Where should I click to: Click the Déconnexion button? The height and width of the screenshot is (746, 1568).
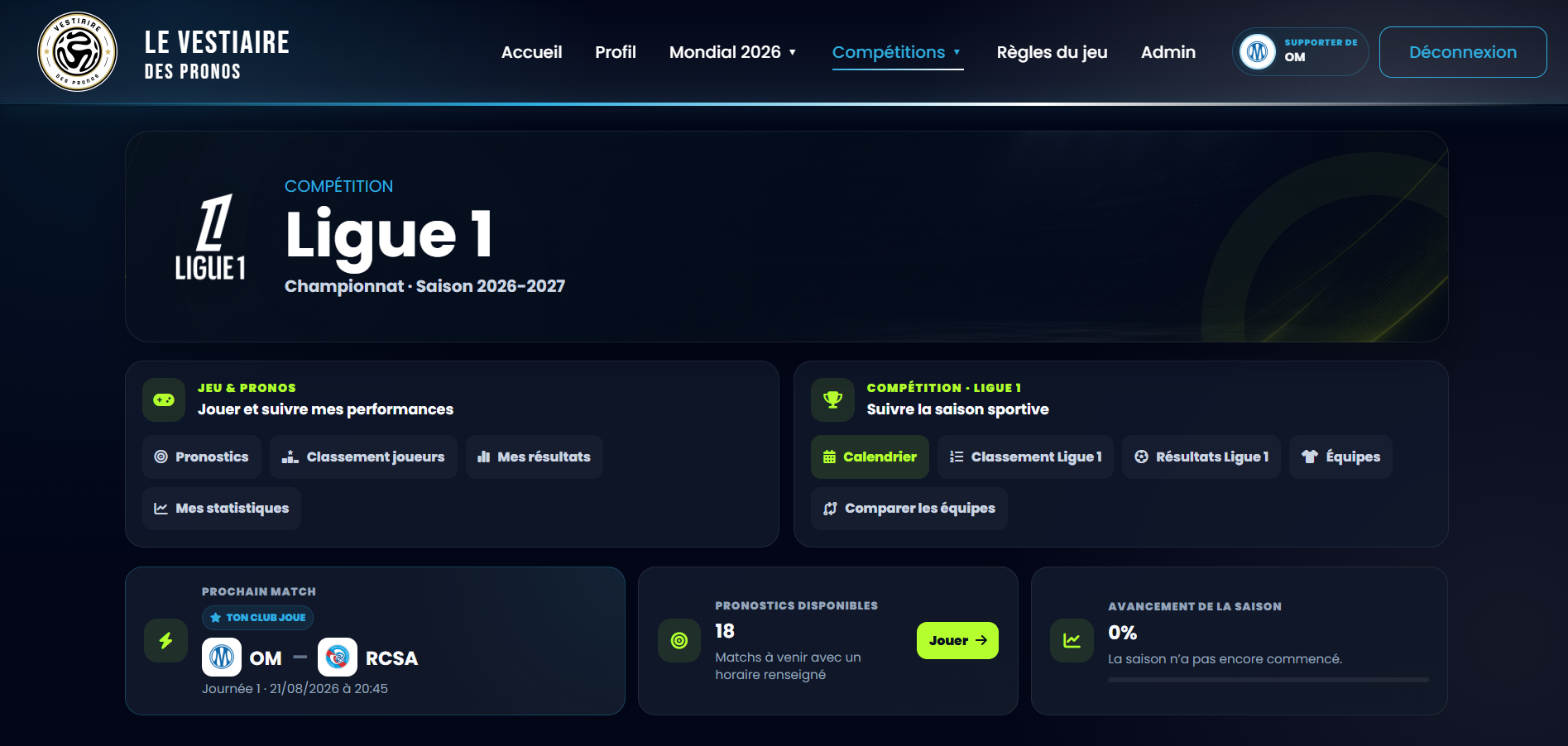coord(1463,52)
